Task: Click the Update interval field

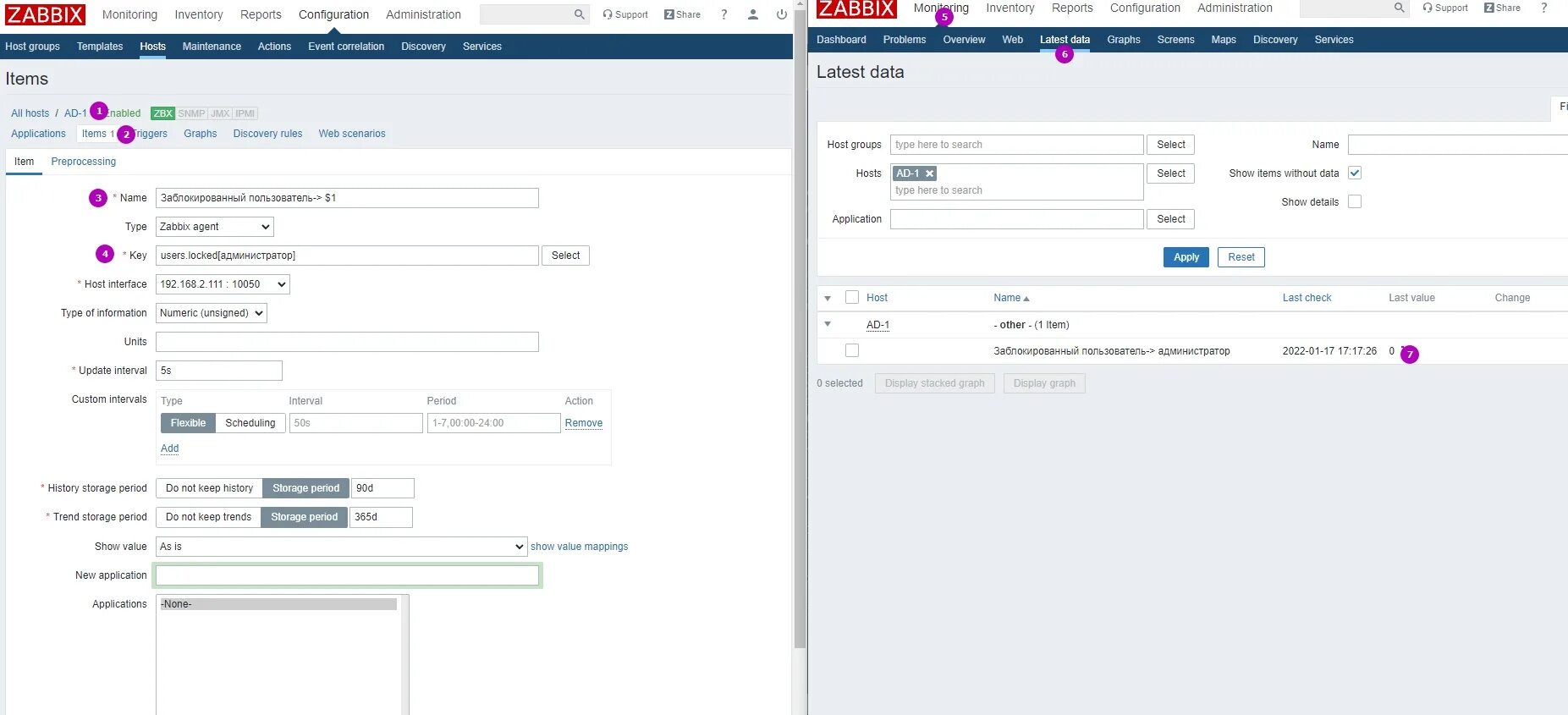Action: [219, 371]
